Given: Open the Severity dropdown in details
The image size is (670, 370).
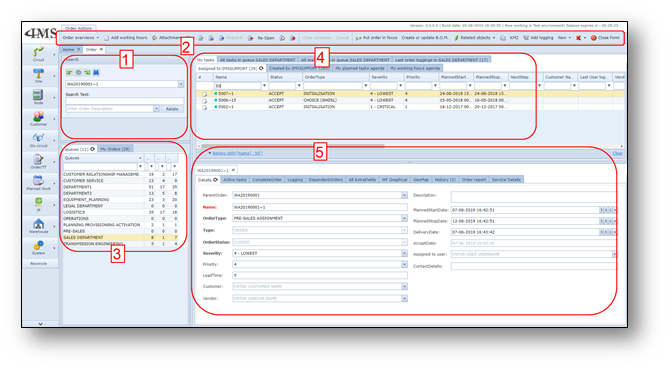Looking at the screenshot, I should pyautogui.click(x=404, y=253).
